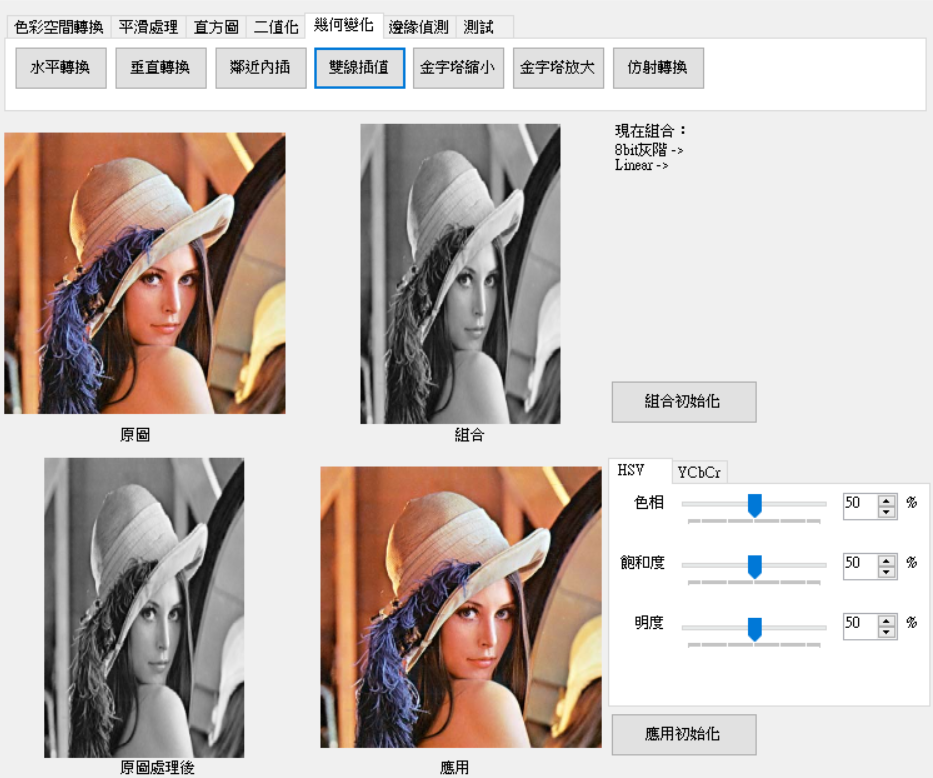This screenshot has height=778, width=933.
Task: Apply 雙線插值 interpolation
Action: click(359, 68)
